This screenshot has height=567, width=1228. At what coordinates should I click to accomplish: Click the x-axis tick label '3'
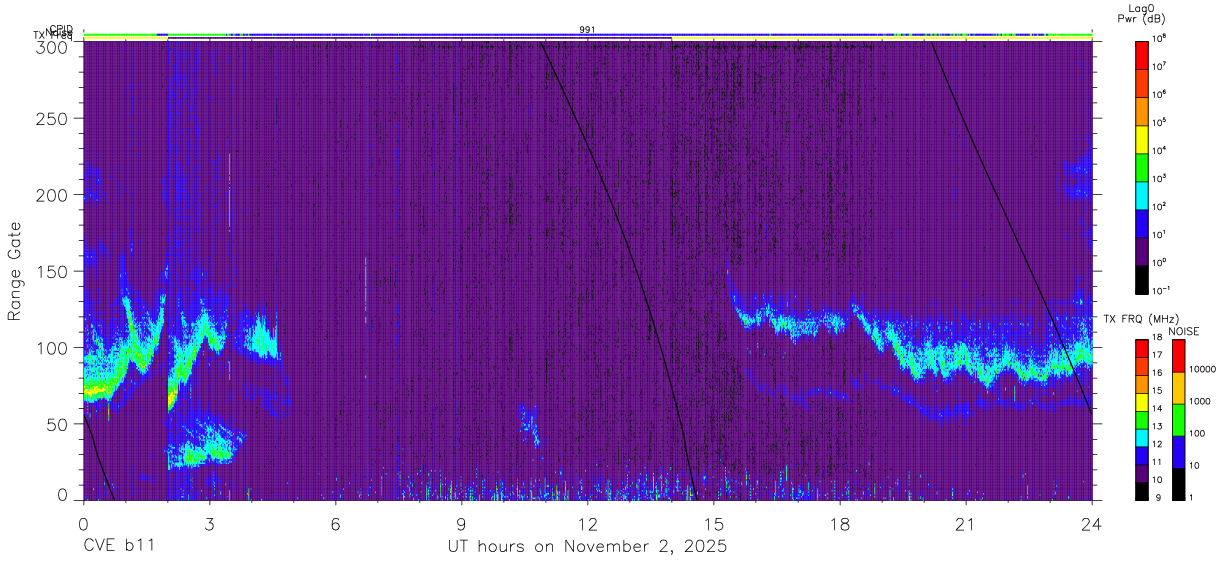point(209,524)
